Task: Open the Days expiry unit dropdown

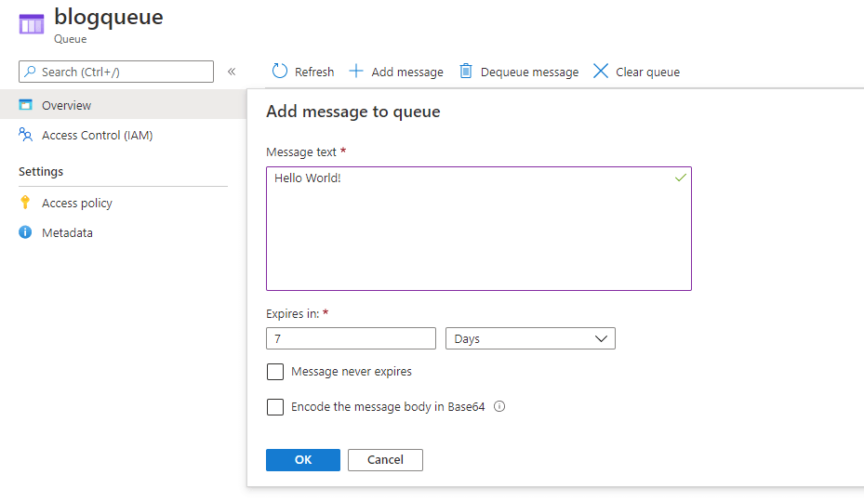Action: click(x=530, y=339)
